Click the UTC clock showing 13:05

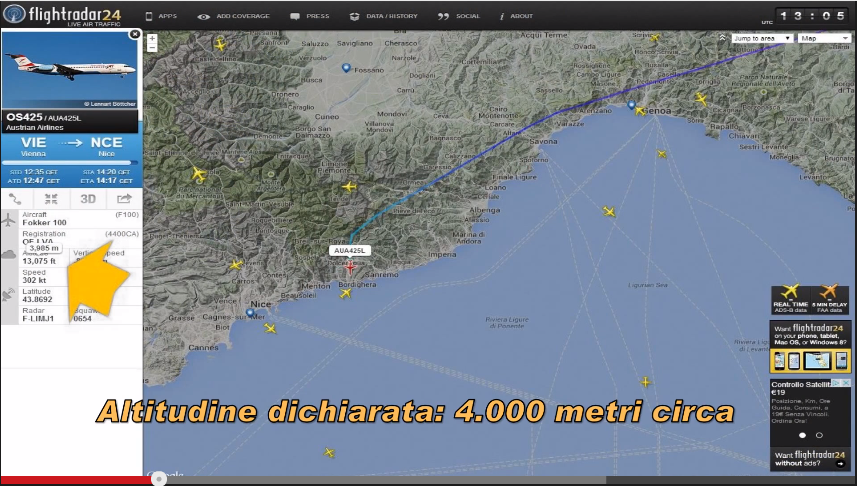[x=812, y=16]
